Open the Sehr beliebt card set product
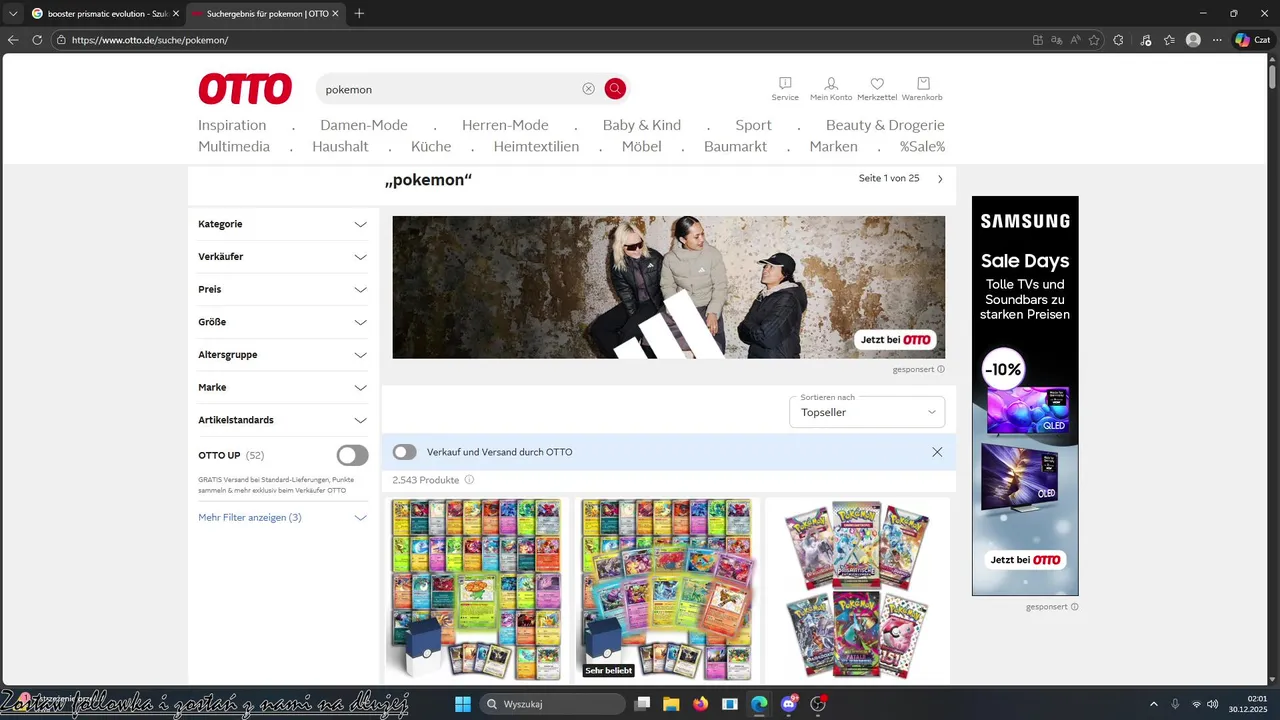 coord(666,590)
